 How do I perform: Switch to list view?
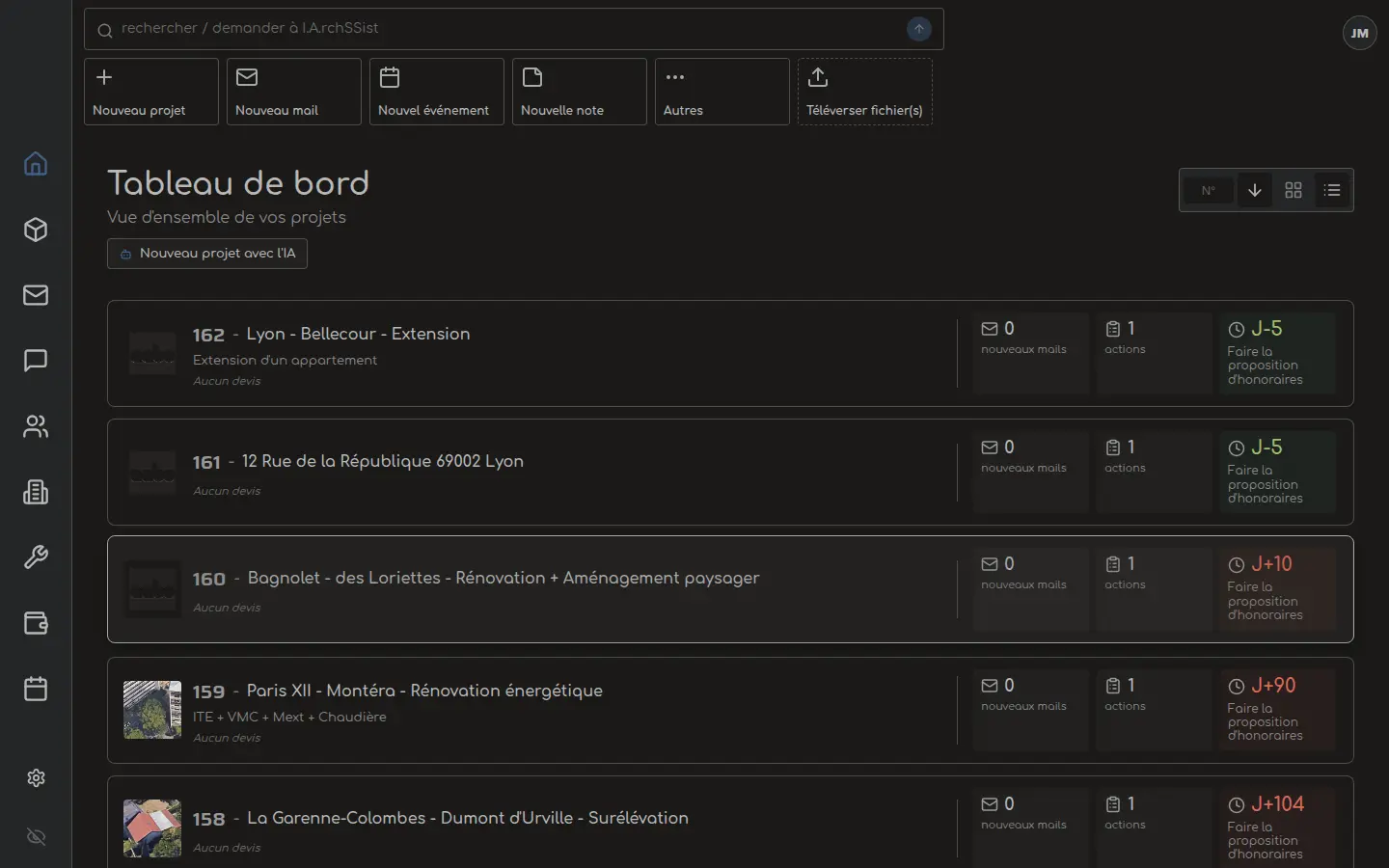tap(1332, 190)
